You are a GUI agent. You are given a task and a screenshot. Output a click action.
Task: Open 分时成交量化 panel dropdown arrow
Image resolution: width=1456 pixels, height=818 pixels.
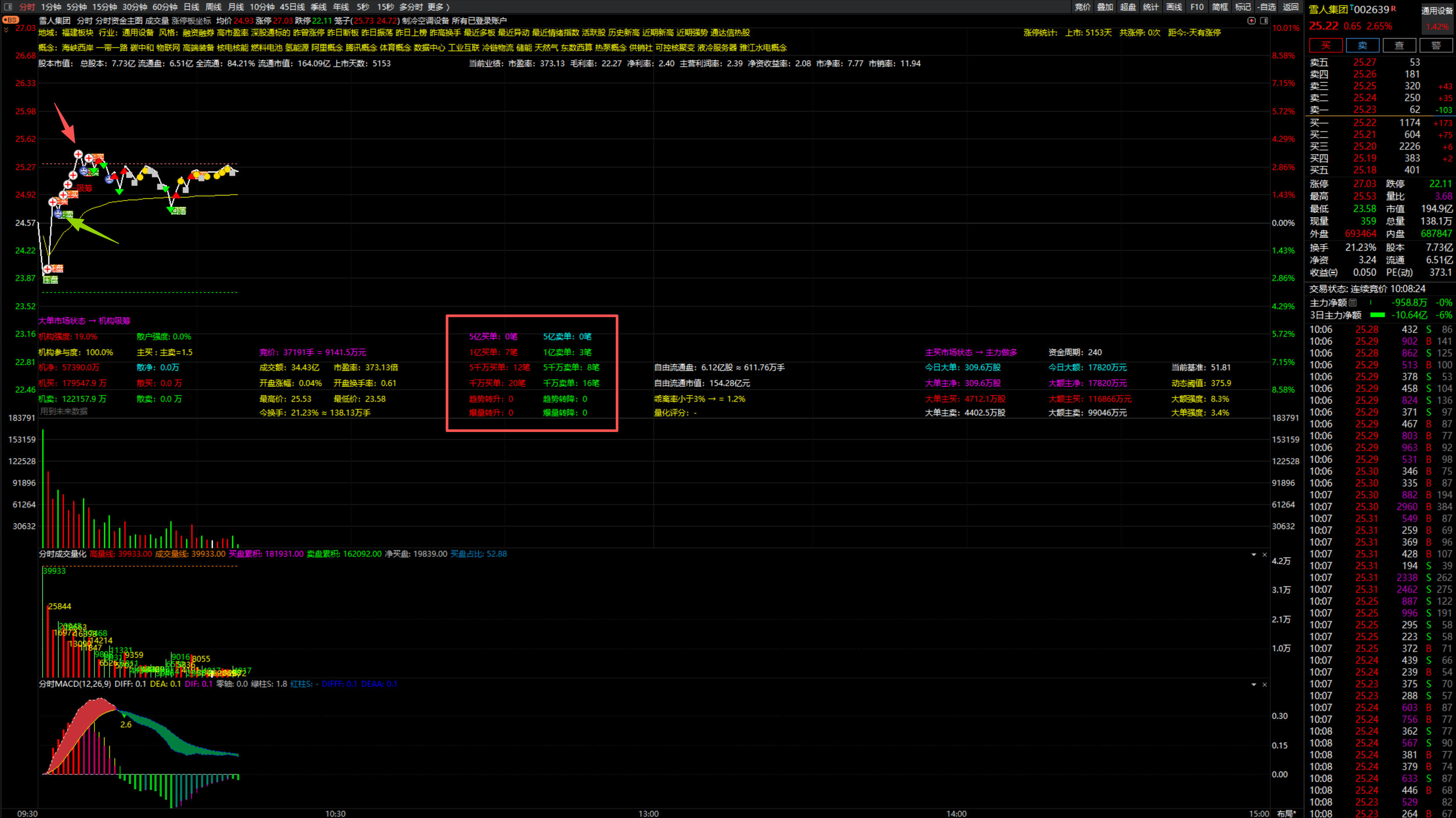1254,555
